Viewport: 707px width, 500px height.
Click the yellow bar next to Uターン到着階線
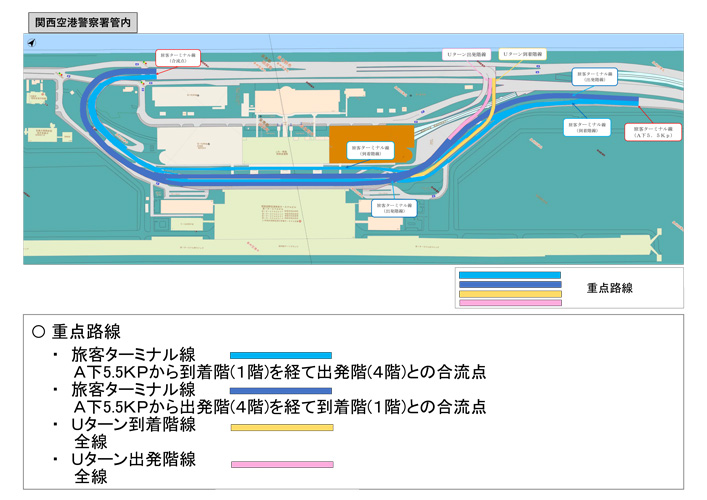pos(282,427)
